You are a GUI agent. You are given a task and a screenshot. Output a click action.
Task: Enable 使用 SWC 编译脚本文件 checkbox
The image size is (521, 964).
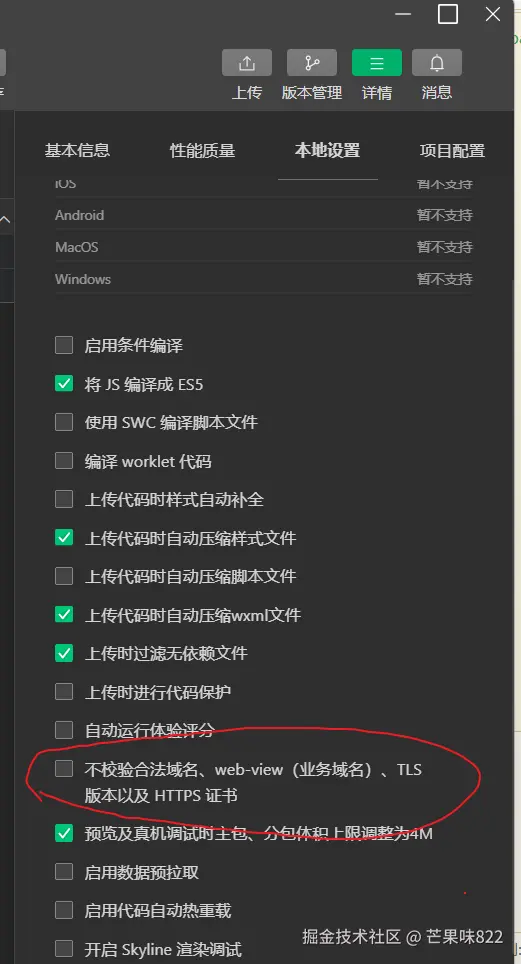(64, 422)
